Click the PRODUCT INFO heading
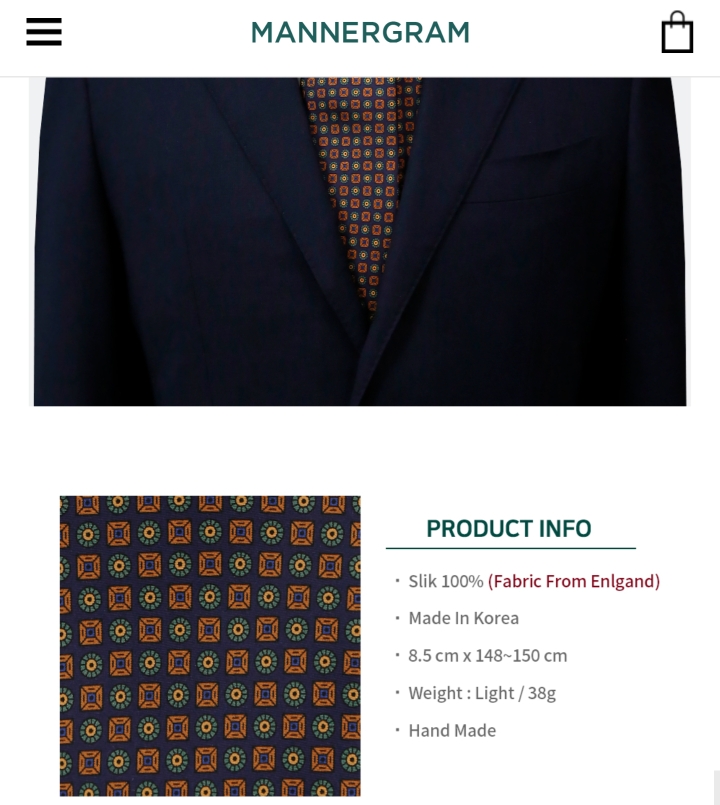 pyautogui.click(x=508, y=529)
